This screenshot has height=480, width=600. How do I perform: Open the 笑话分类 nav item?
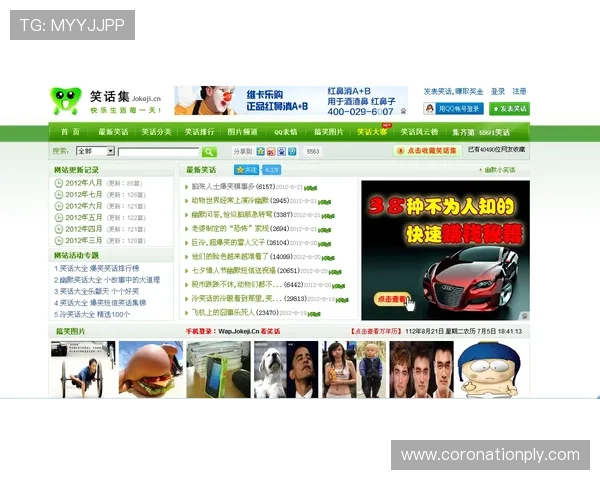(156, 132)
